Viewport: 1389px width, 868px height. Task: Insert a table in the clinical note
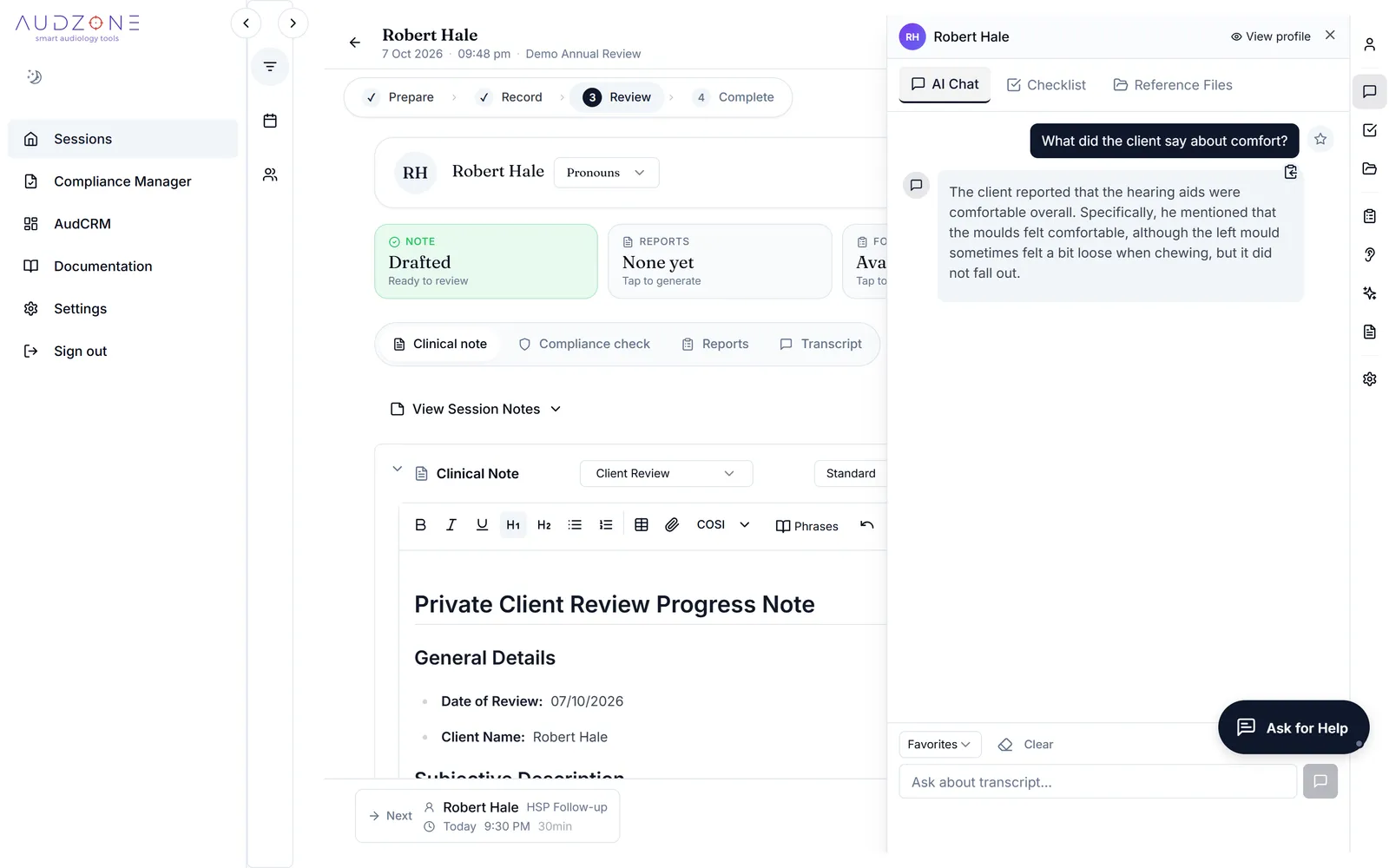click(x=642, y=525)
